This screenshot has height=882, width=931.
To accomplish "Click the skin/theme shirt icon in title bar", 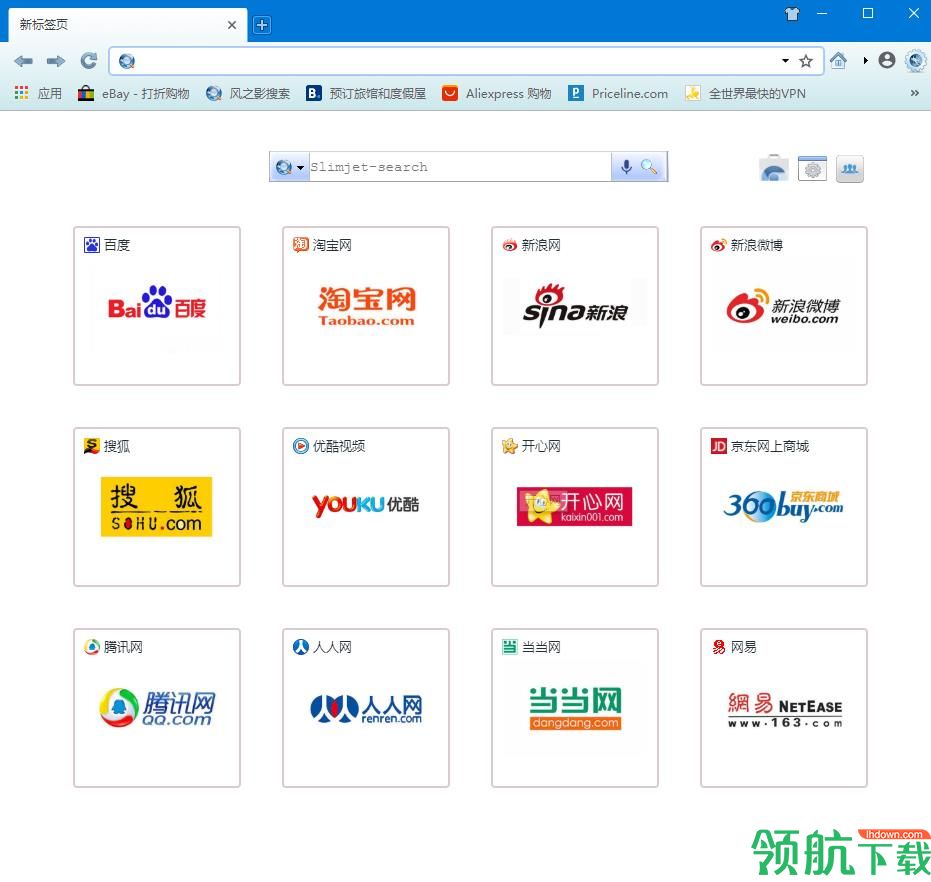I will [791, 14].
